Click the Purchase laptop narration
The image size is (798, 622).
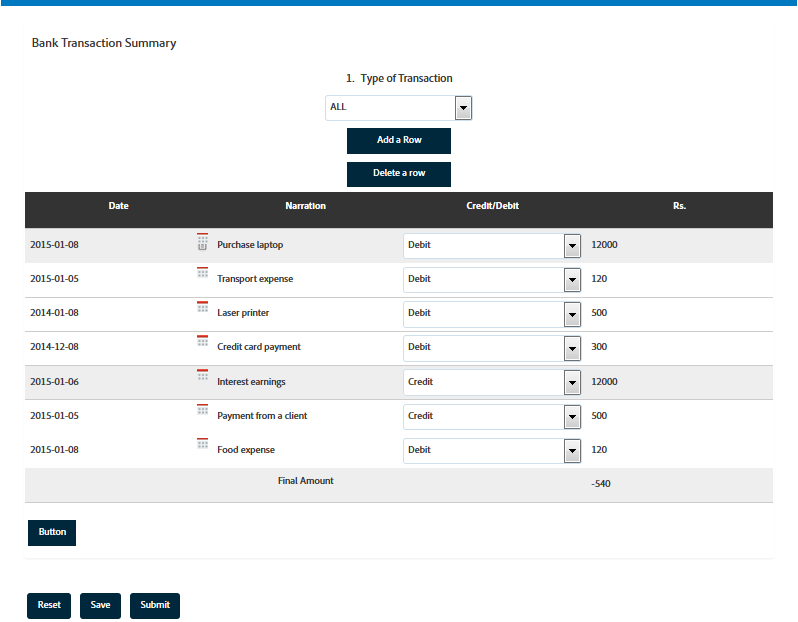[x=250, y=245]
